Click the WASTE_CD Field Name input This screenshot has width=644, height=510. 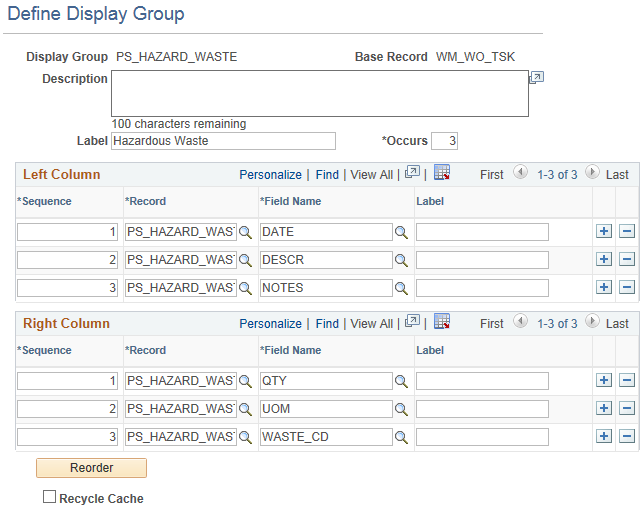326,437
